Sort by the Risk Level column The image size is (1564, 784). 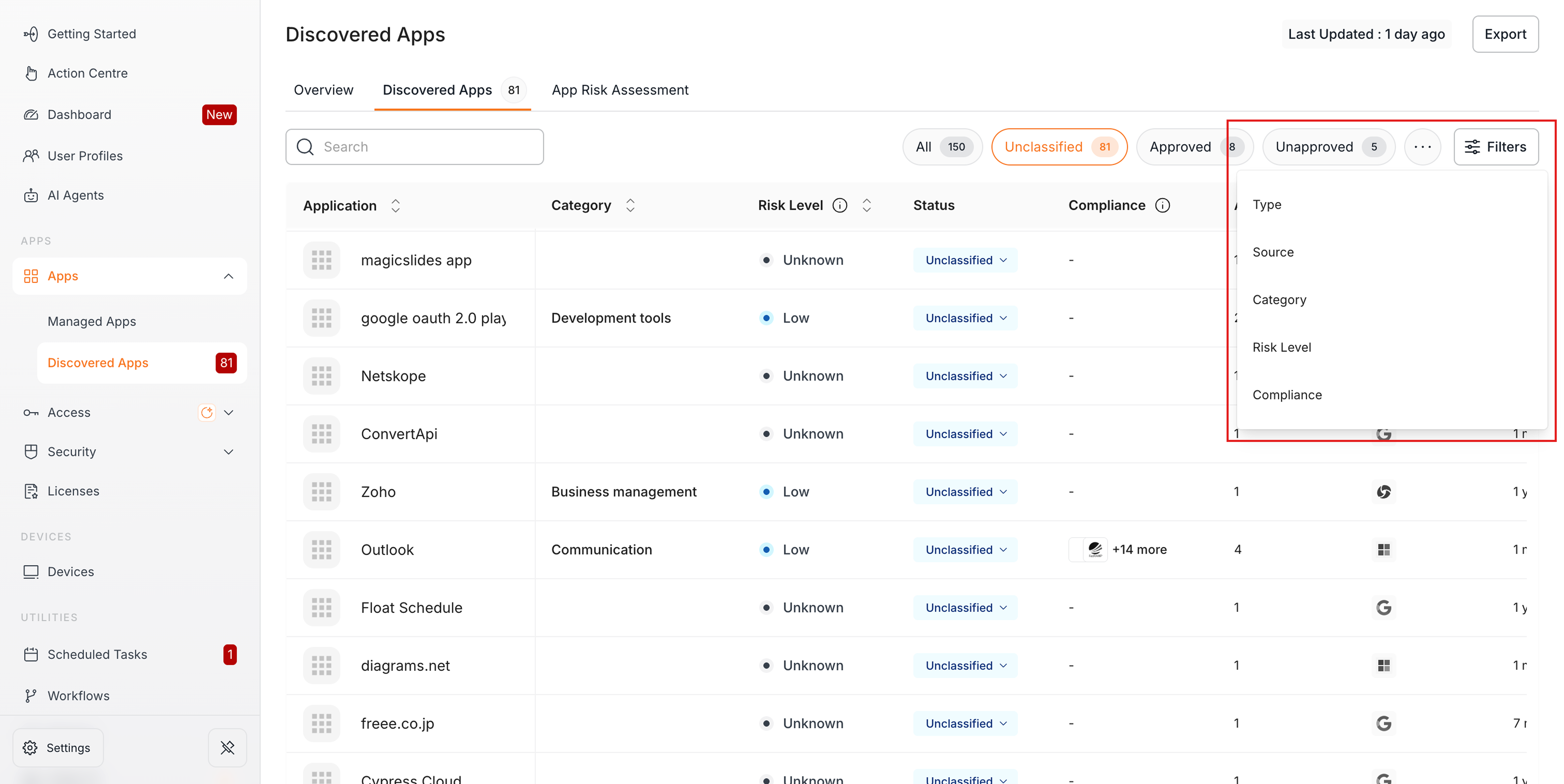(866, 206)
